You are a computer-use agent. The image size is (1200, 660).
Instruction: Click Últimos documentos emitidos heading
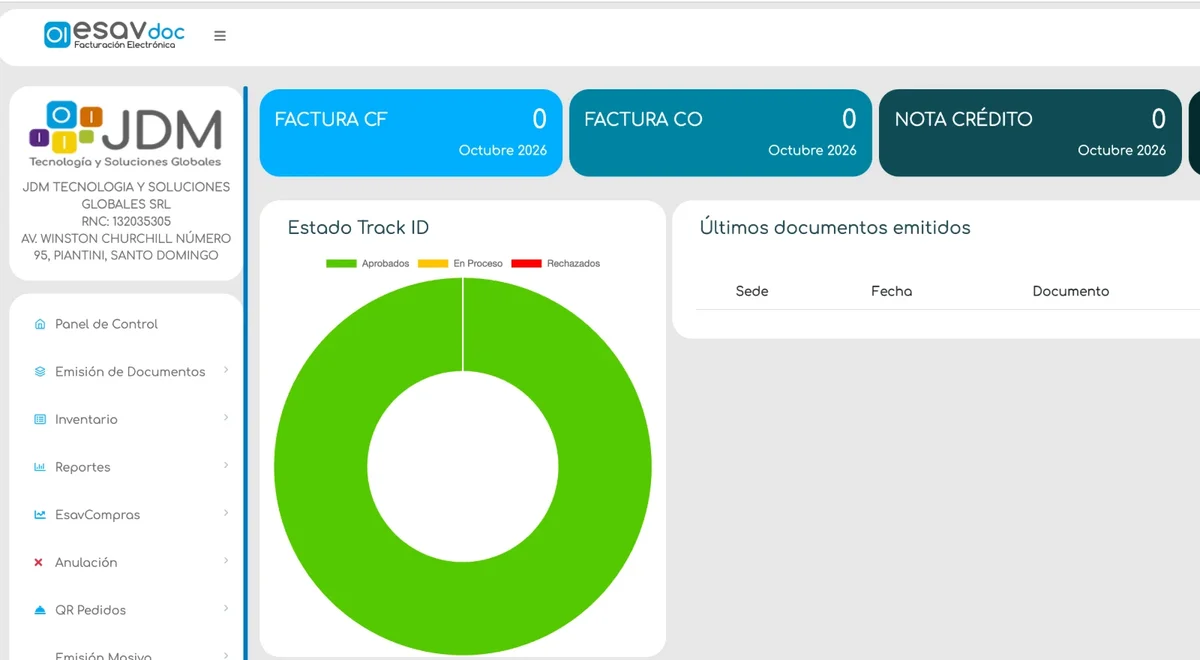[x=835, y=228]
